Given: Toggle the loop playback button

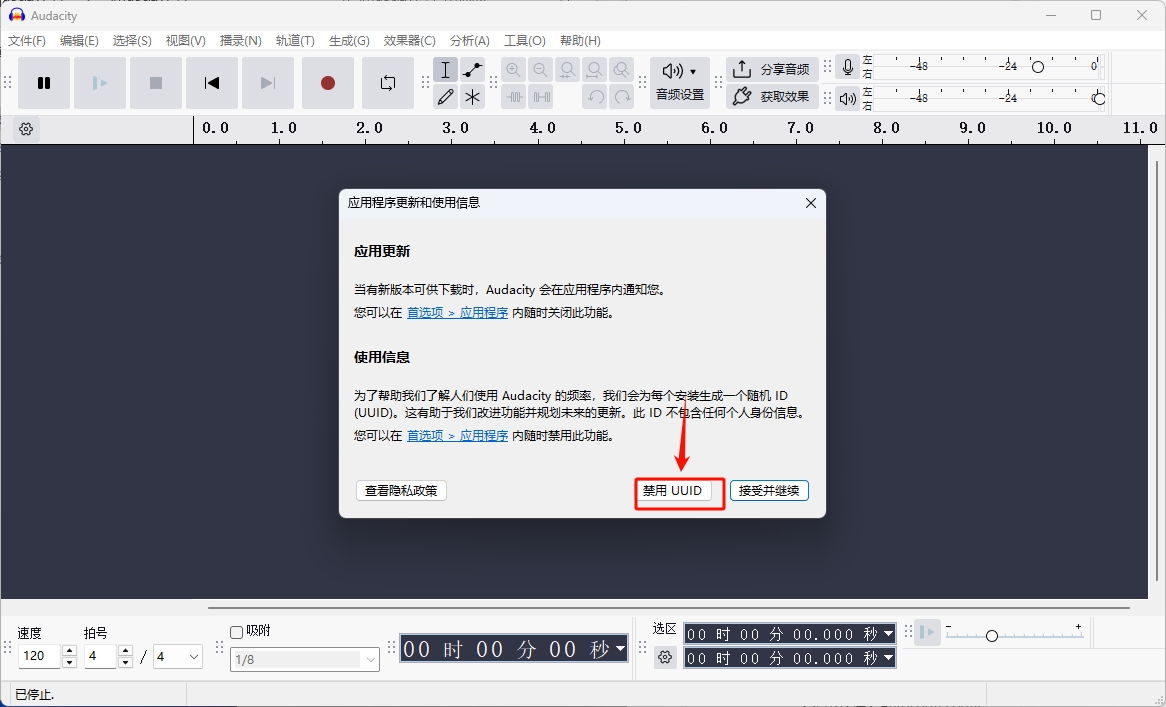Looking at the screenshot, I should (388, 83).
